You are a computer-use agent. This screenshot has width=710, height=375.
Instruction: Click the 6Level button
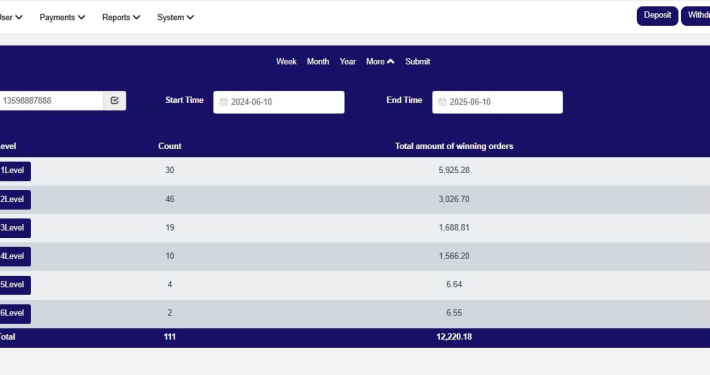[x=15, y=314]
